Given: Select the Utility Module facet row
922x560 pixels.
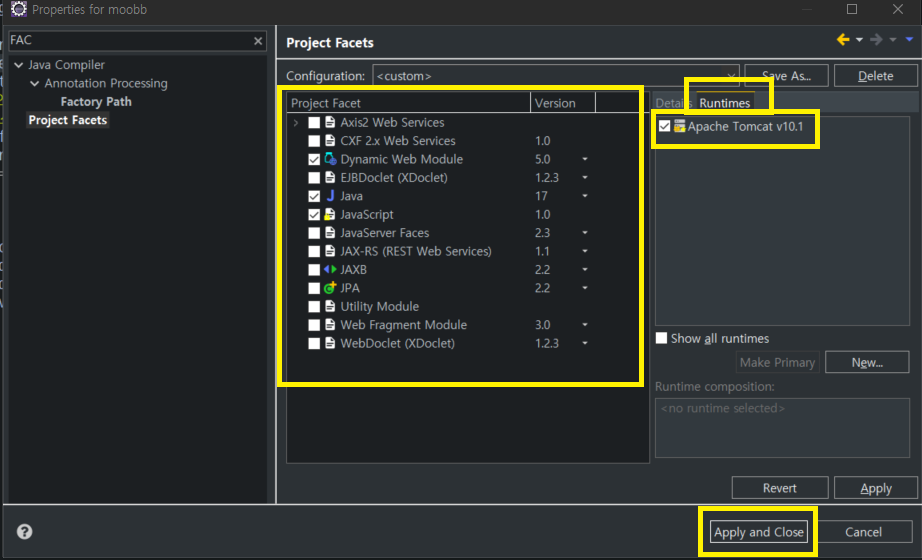Looking at the screenshot, I should 380,306.
